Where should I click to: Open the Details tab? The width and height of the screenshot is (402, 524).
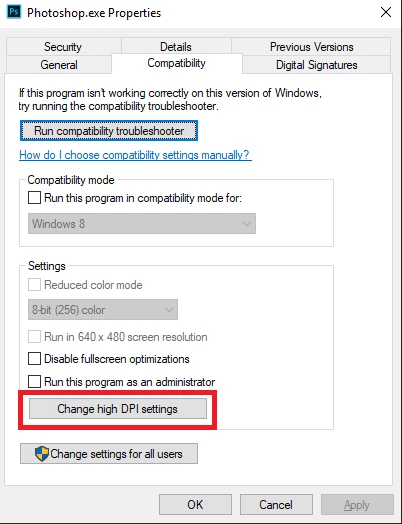176,46
